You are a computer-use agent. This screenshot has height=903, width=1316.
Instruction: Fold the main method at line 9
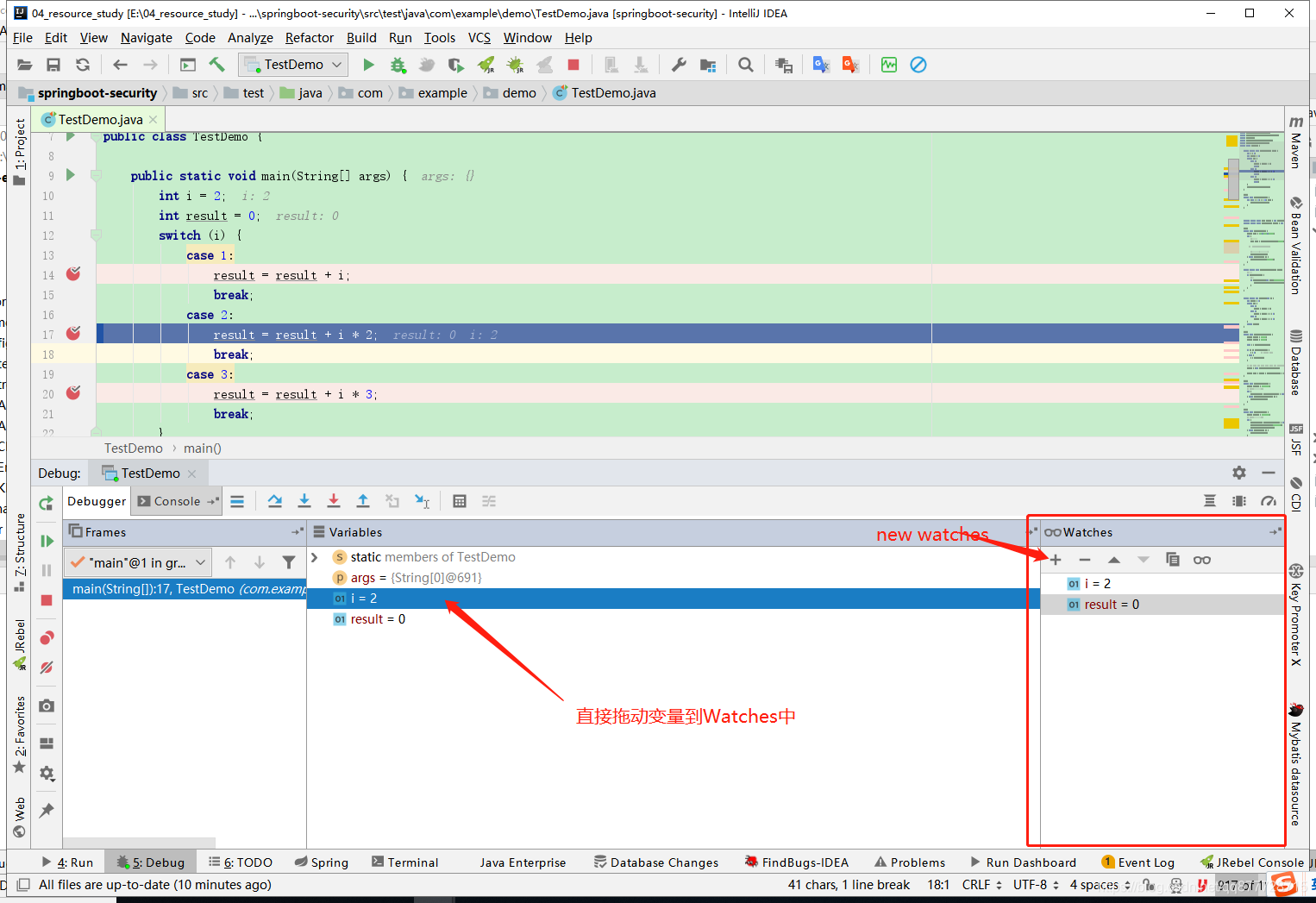[x=97, y=176]
